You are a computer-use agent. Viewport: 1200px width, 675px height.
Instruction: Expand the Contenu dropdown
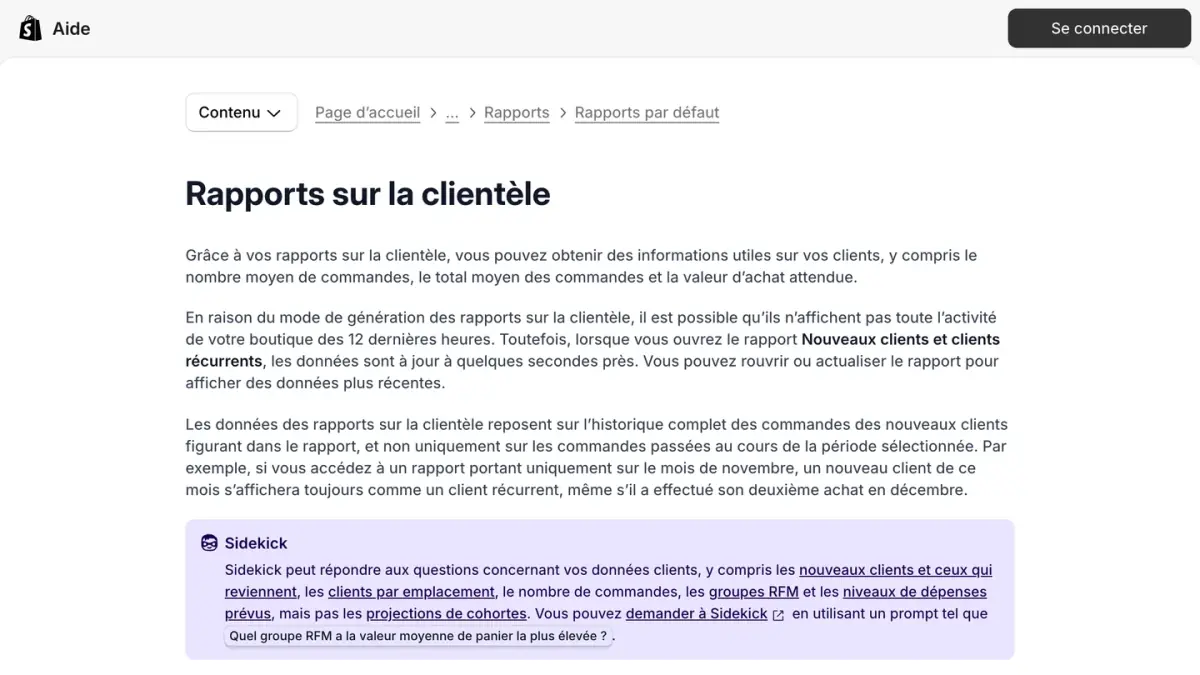(241, 112)
